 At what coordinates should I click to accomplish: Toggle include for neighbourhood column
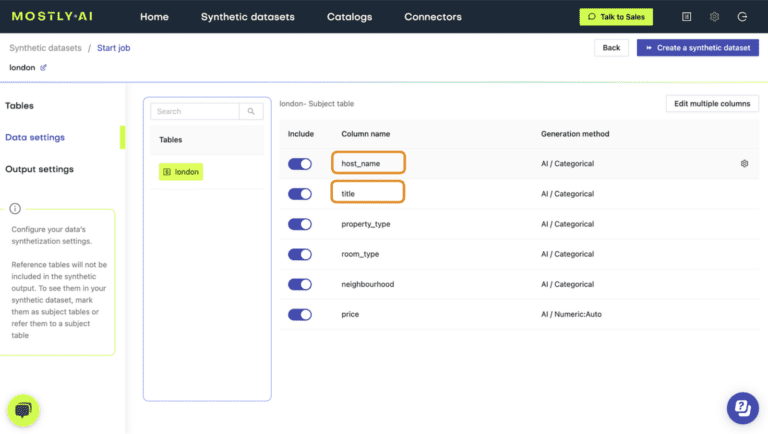click(x=300, y=285)
